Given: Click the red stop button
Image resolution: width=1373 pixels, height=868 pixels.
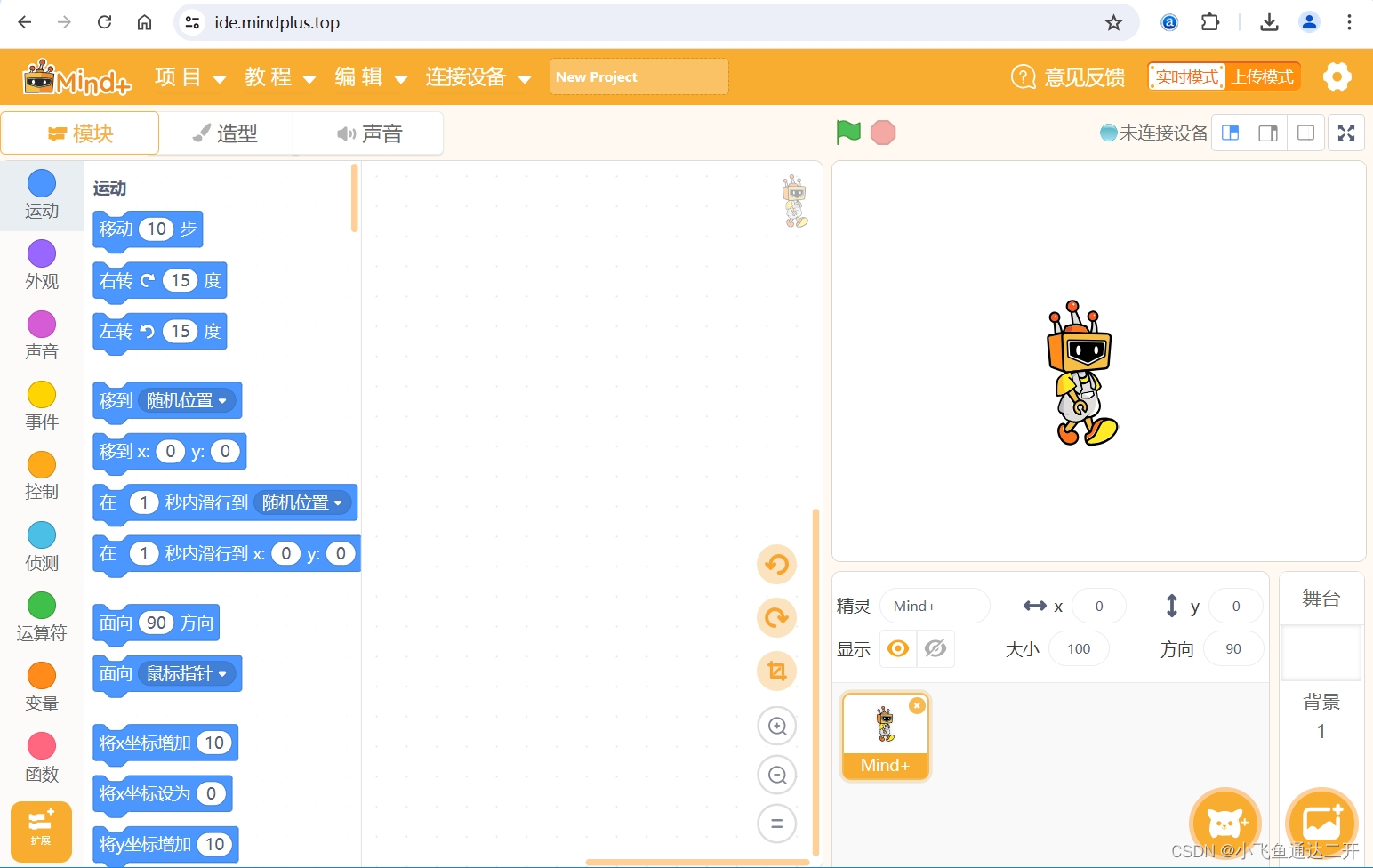Looking at the screenshot, I should pos(882,132).
